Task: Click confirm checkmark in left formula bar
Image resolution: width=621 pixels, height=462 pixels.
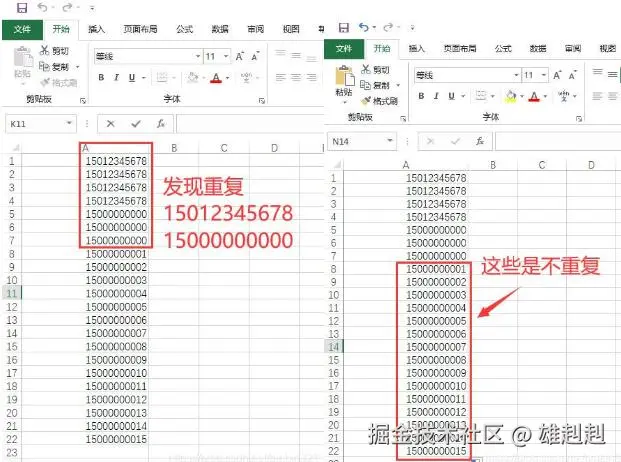Action: 136,124
